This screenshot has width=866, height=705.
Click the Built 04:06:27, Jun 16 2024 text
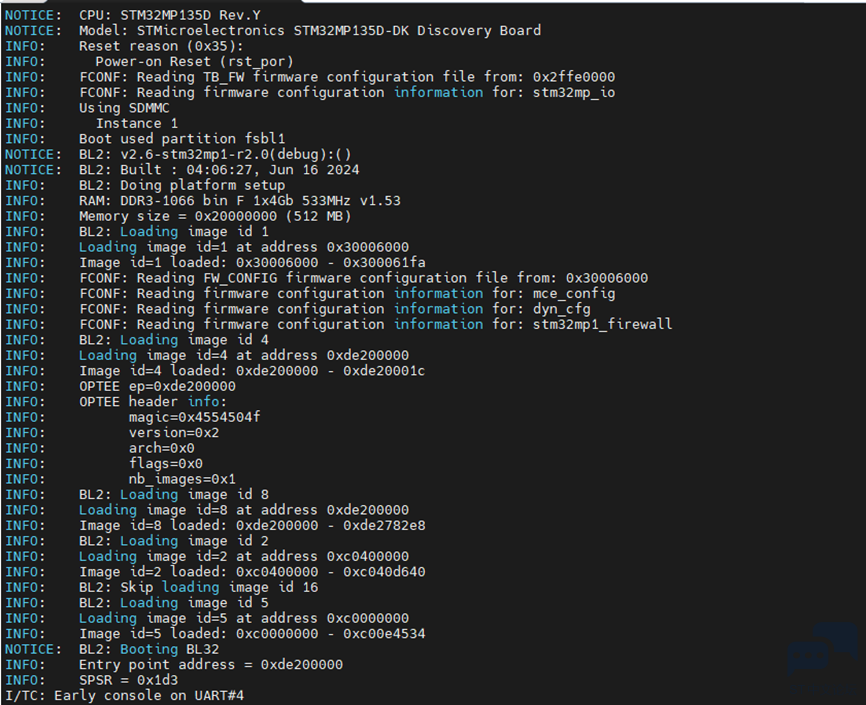(x=240, y=170)
